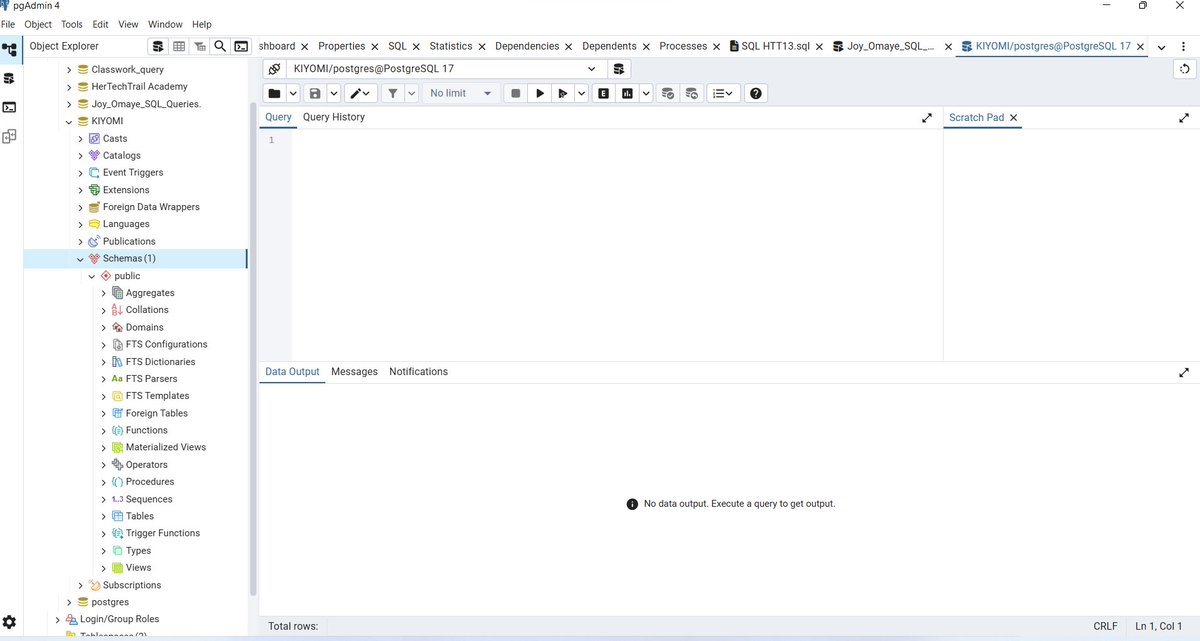Click the Execute query cursor-play icon

(x=563, y=93)
